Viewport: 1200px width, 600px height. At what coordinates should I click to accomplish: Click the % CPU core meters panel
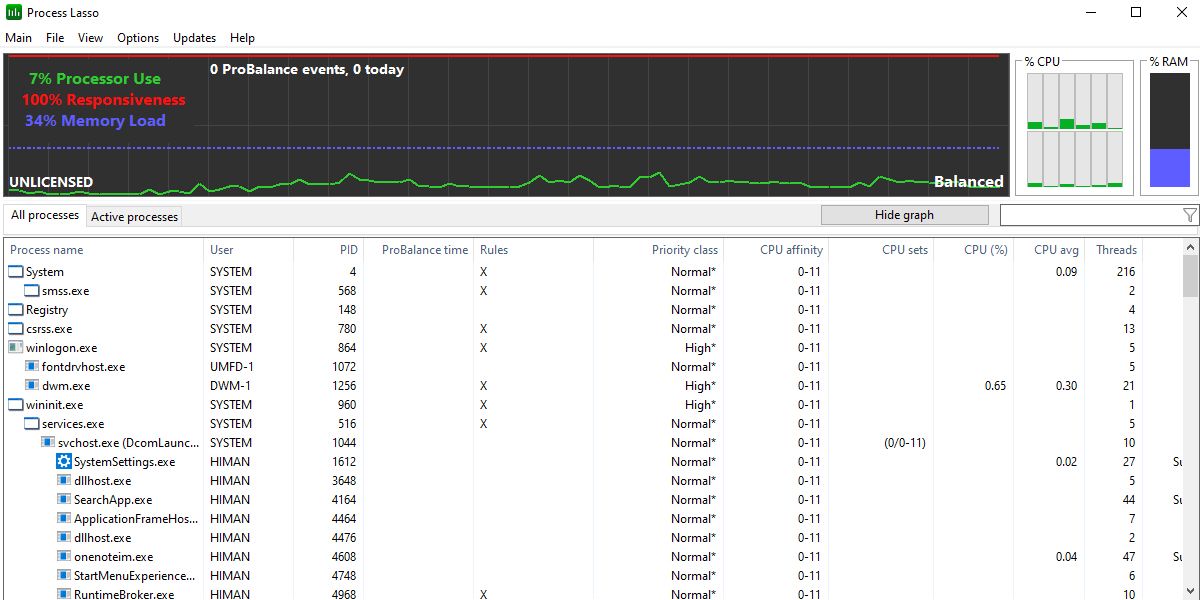[1075, 130]
